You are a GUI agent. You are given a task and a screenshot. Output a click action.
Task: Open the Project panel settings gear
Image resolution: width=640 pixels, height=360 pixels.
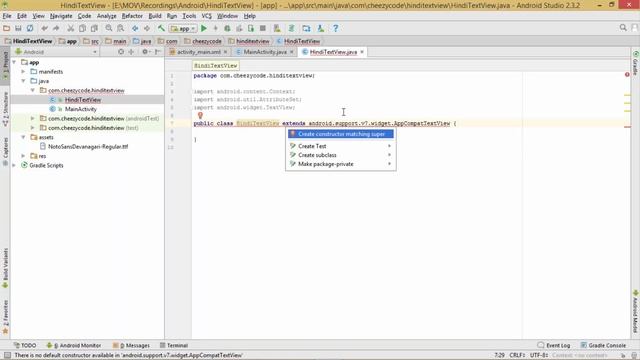145,52
